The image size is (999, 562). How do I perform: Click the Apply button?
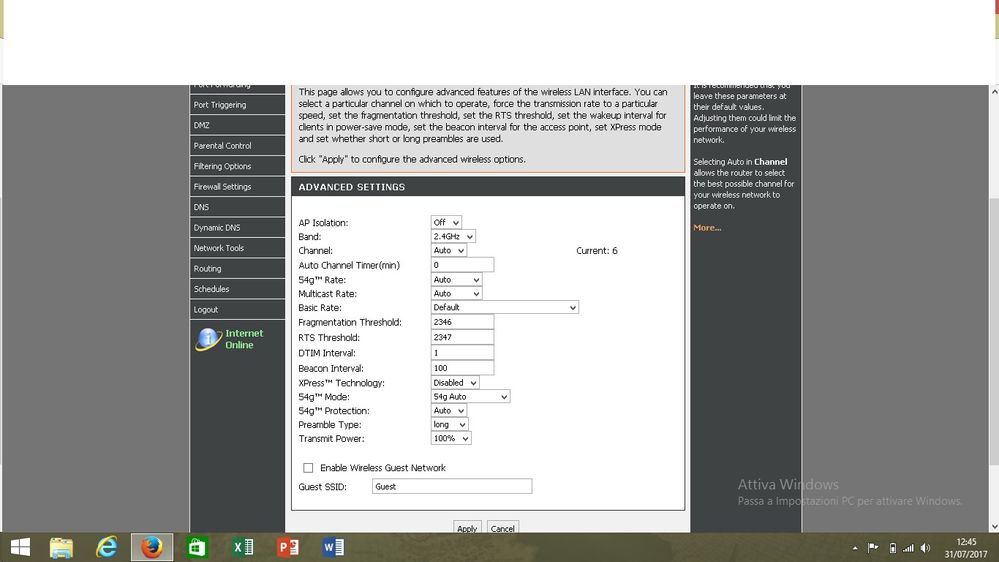467,528
